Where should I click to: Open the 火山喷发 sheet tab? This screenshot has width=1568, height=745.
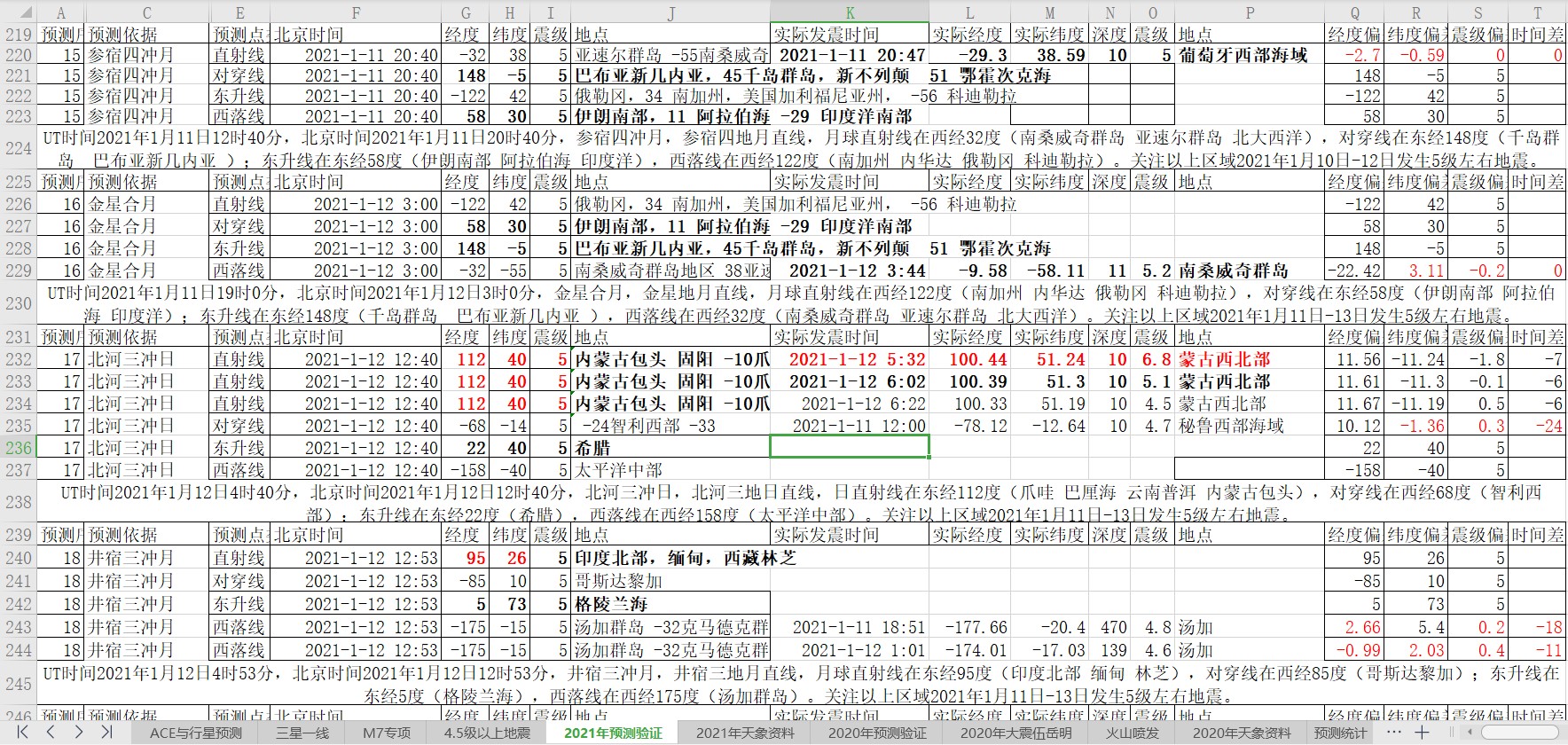point(1132,733)
